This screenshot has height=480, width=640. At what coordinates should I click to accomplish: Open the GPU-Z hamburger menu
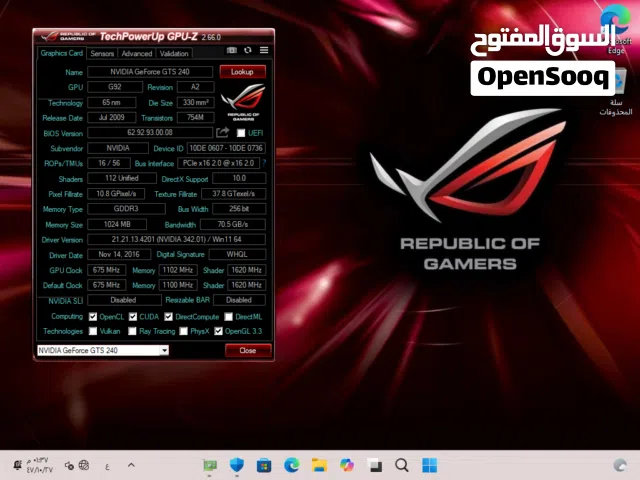(264, 50)
